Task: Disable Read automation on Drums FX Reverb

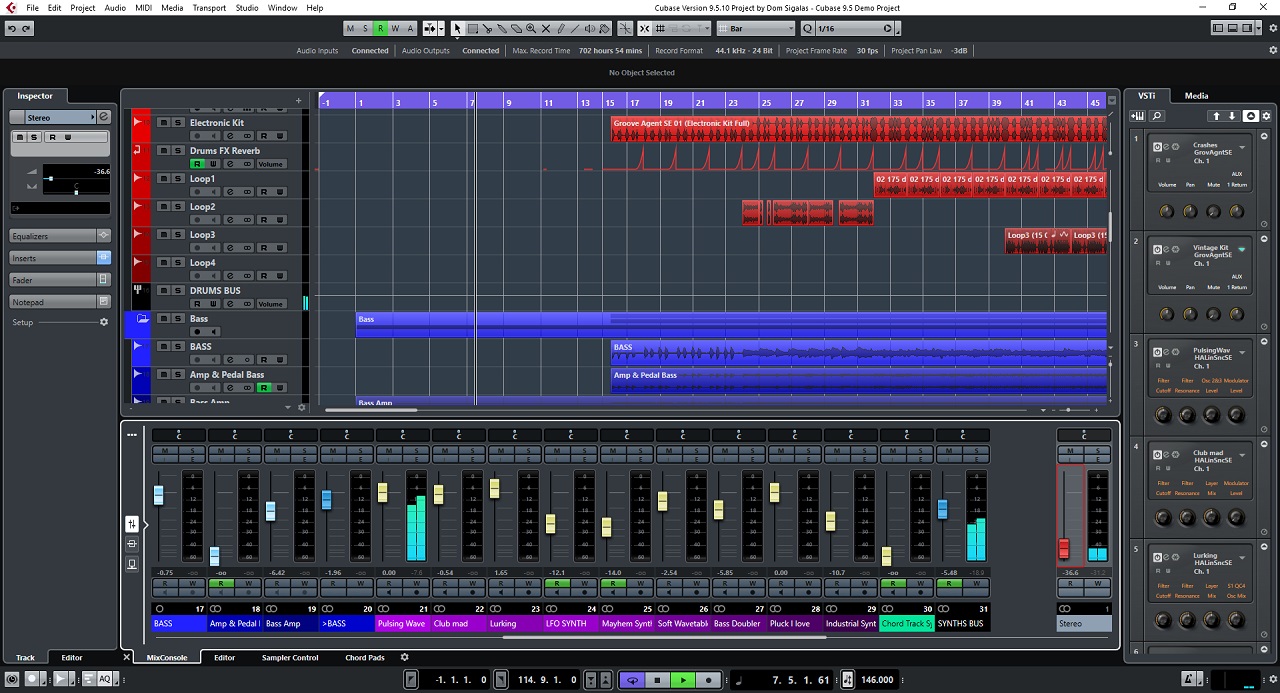Action: (x=198, y=164)
